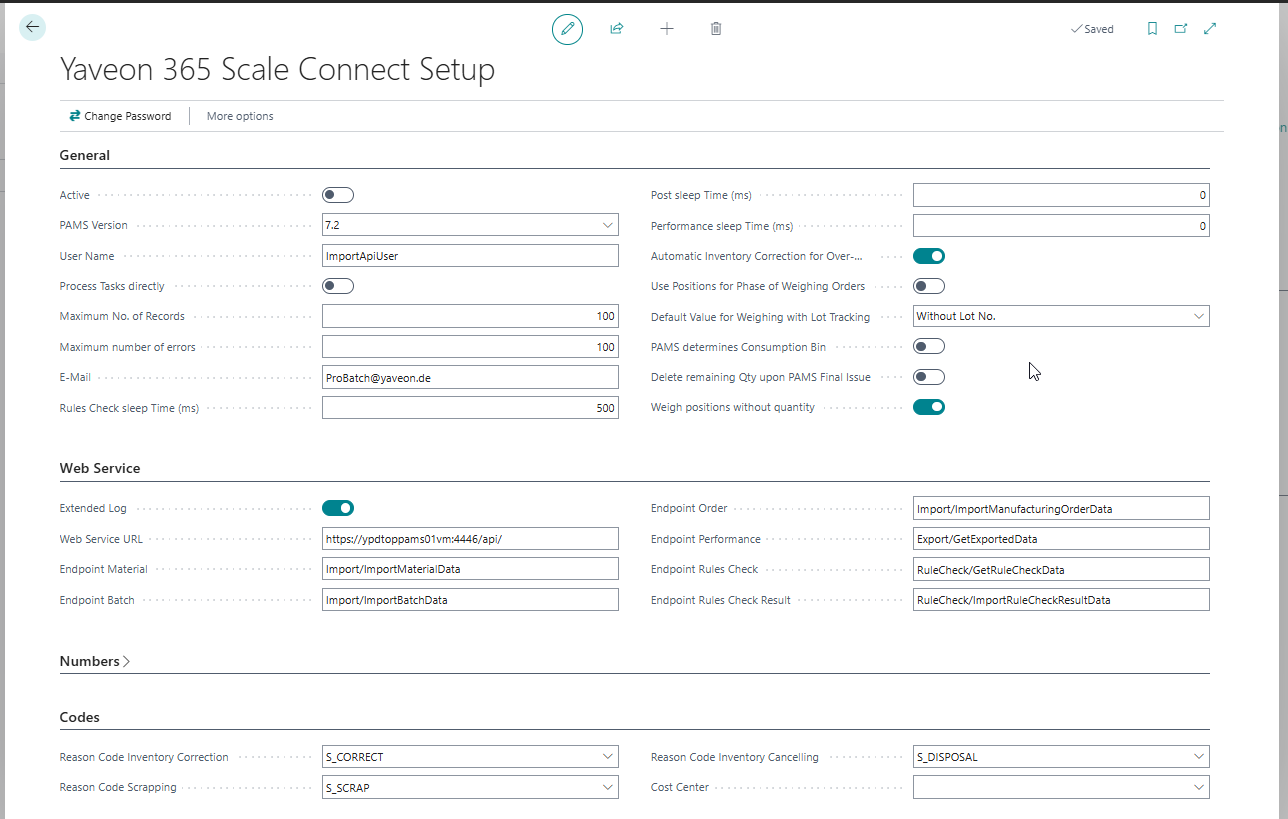Click the Web Service URL field
The height and width of the screenshot is (819, 1288).
pos(470,538)
